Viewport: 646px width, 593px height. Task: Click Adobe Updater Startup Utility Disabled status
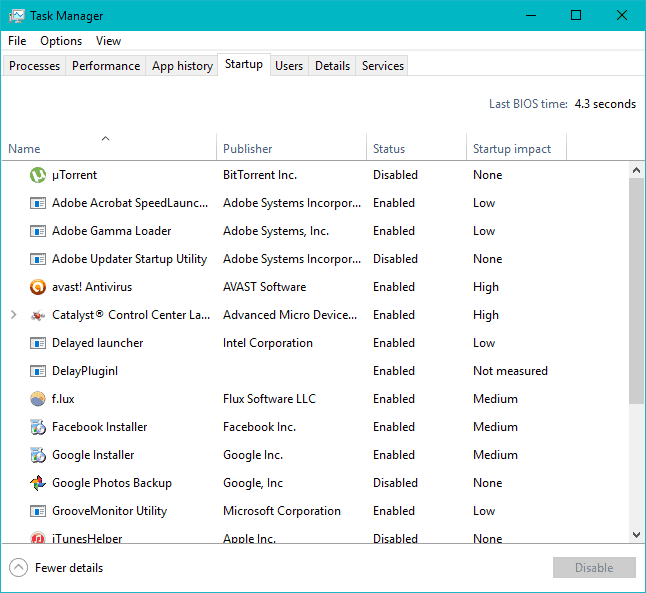pyautogui.click(x=395, y=259)
